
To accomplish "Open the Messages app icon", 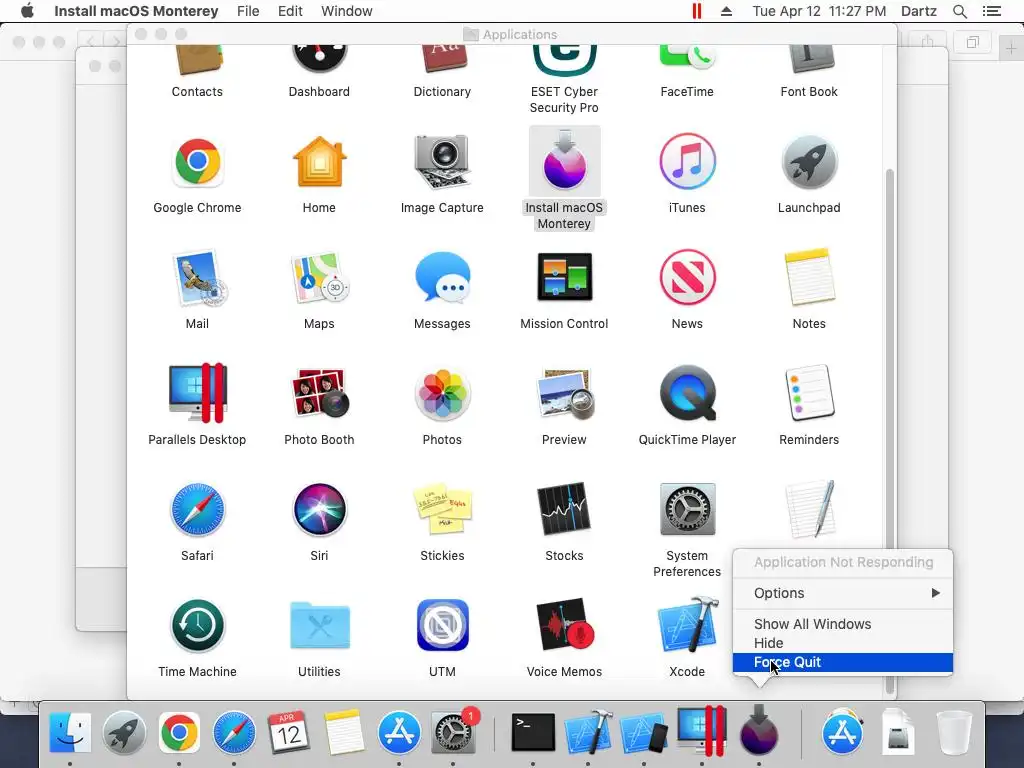I will [442, 278].
